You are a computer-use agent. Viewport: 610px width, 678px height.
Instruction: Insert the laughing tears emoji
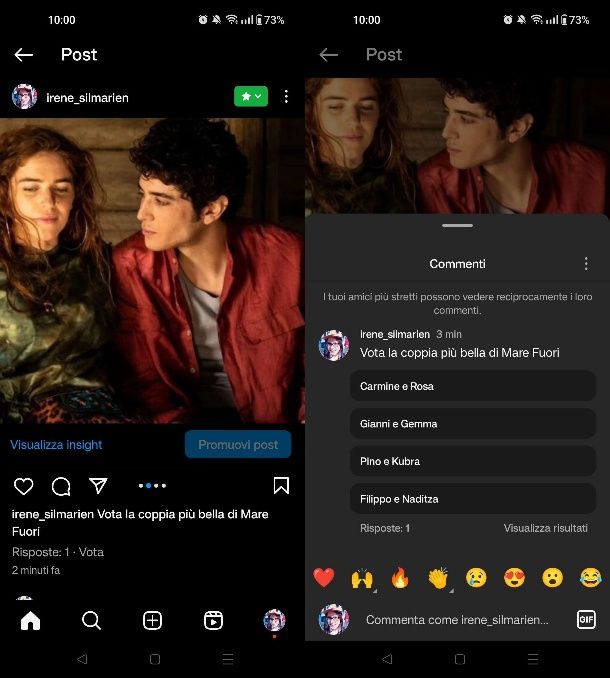591,578
